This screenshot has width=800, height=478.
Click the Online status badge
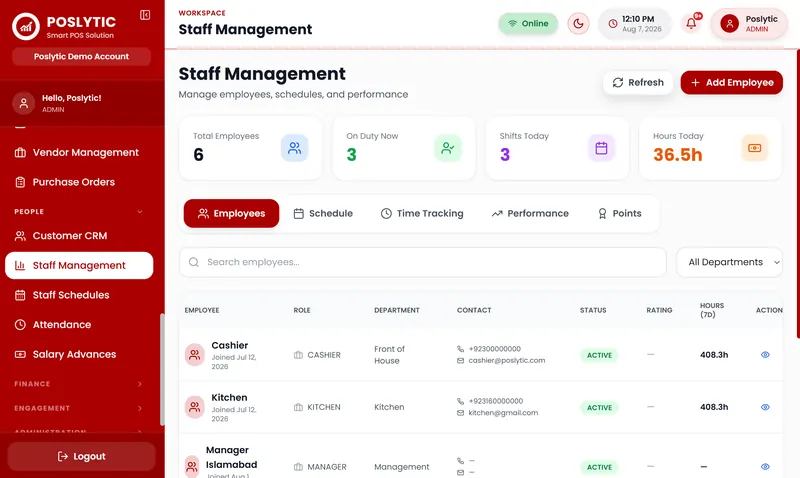pos(528,23)
